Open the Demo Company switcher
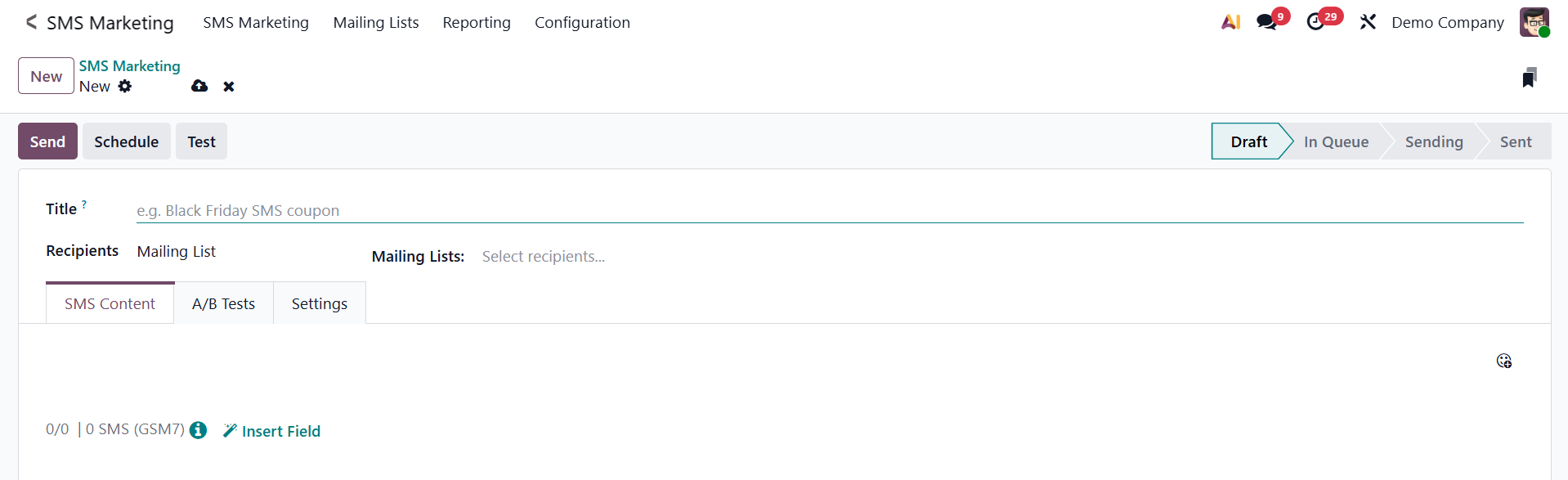The height and width of the screenshot is (480, 1568). click(1447, 22)
